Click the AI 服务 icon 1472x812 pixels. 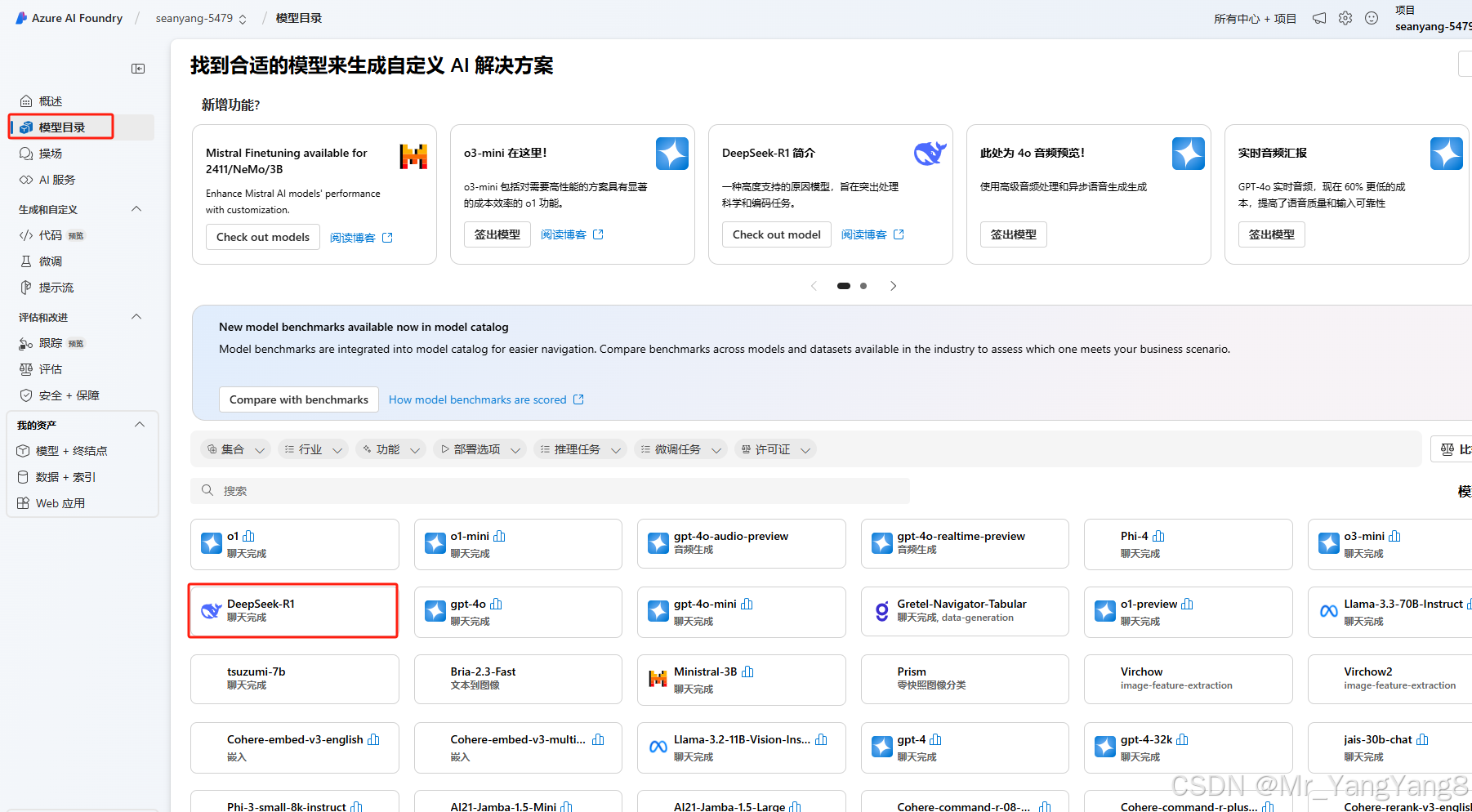26,180
